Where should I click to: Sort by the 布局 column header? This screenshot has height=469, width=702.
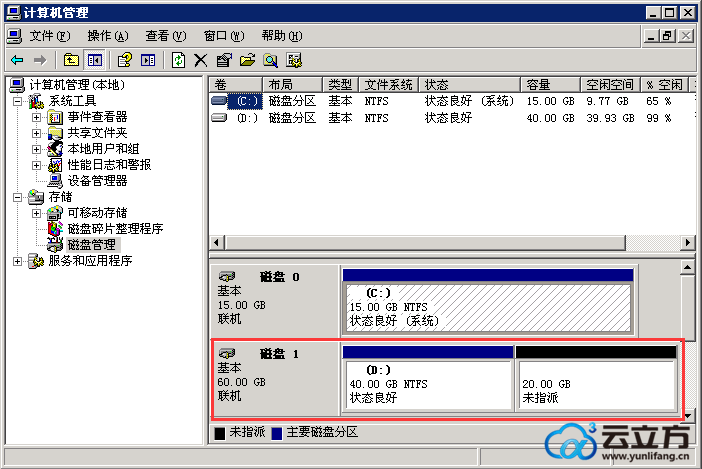pyautogui.click(x=293, y=85)
